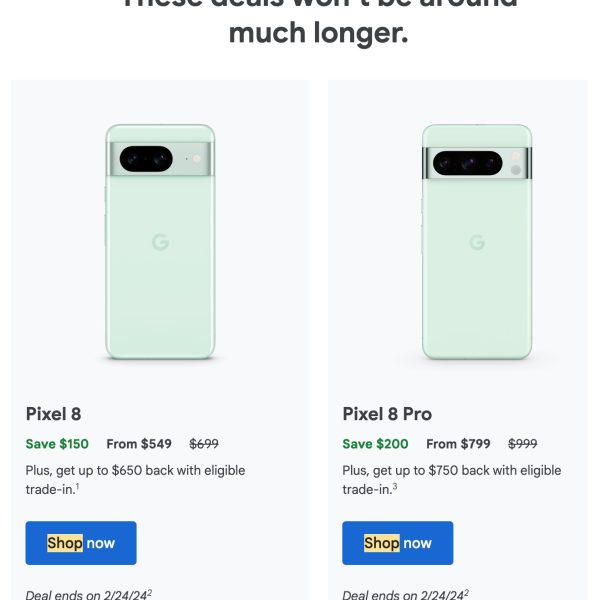Click the $650 trade-in offer text

pos(135,479)
